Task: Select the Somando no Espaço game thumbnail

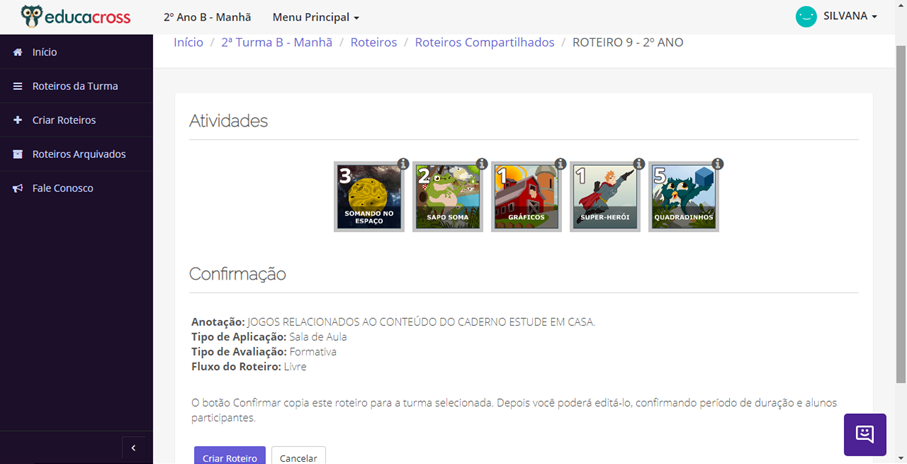Action: point(369,197)
